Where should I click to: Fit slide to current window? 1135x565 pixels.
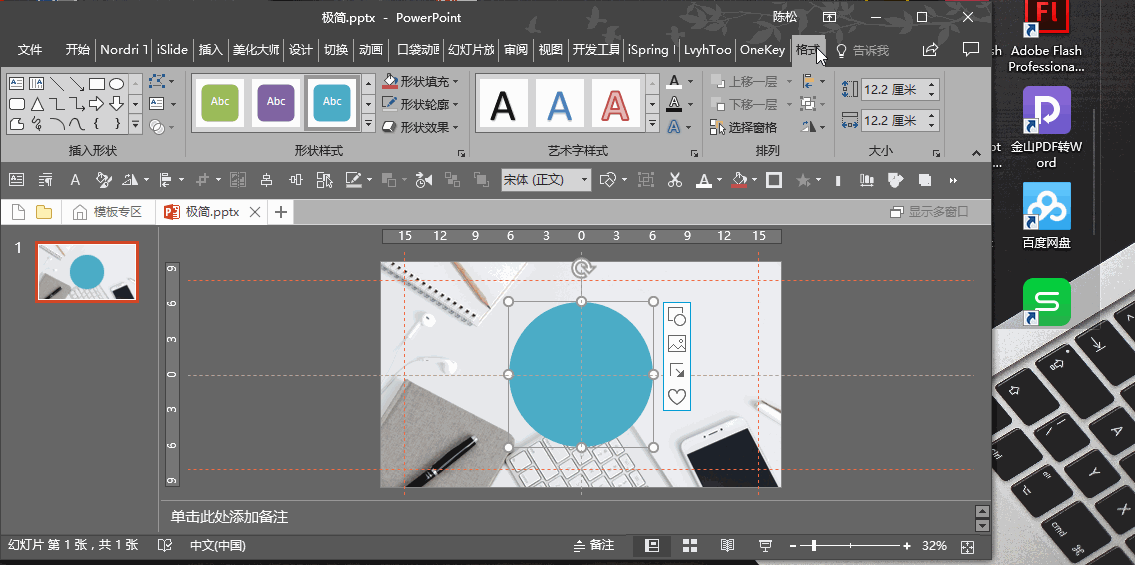pos(967,546)
